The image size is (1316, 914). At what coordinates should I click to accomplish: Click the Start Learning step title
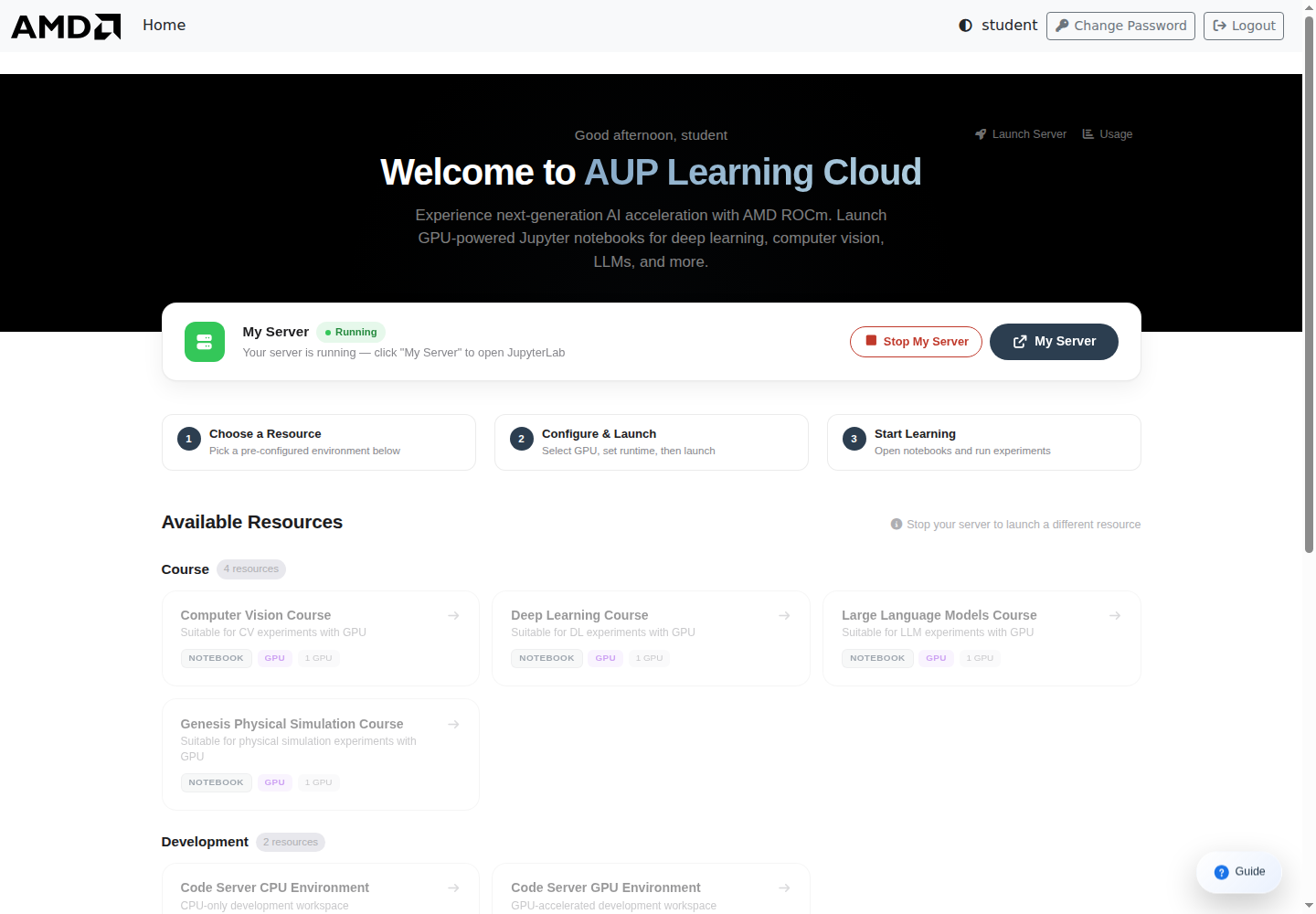click(915, 434)
